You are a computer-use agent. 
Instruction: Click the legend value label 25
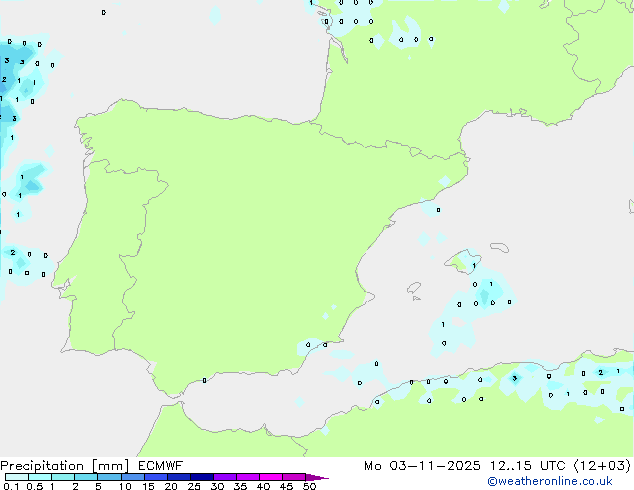click(x=194, y=486)
